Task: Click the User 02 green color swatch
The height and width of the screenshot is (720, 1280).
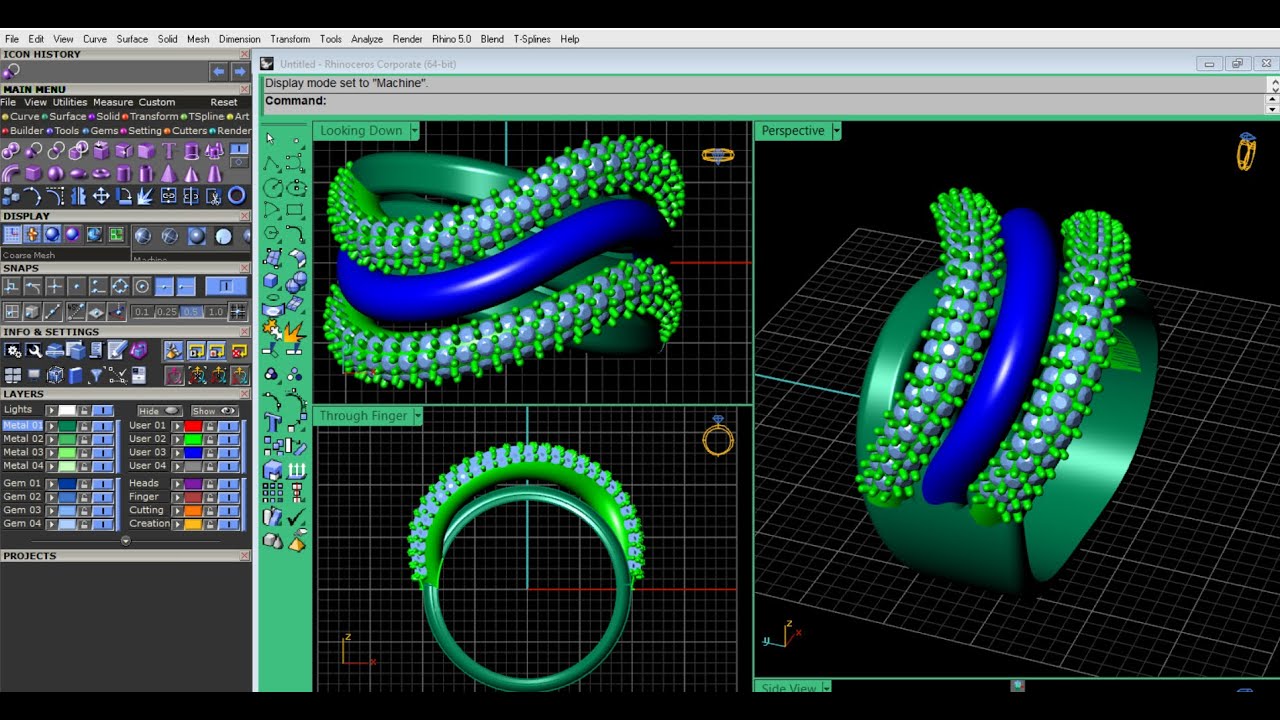Action: coord(193,439)
